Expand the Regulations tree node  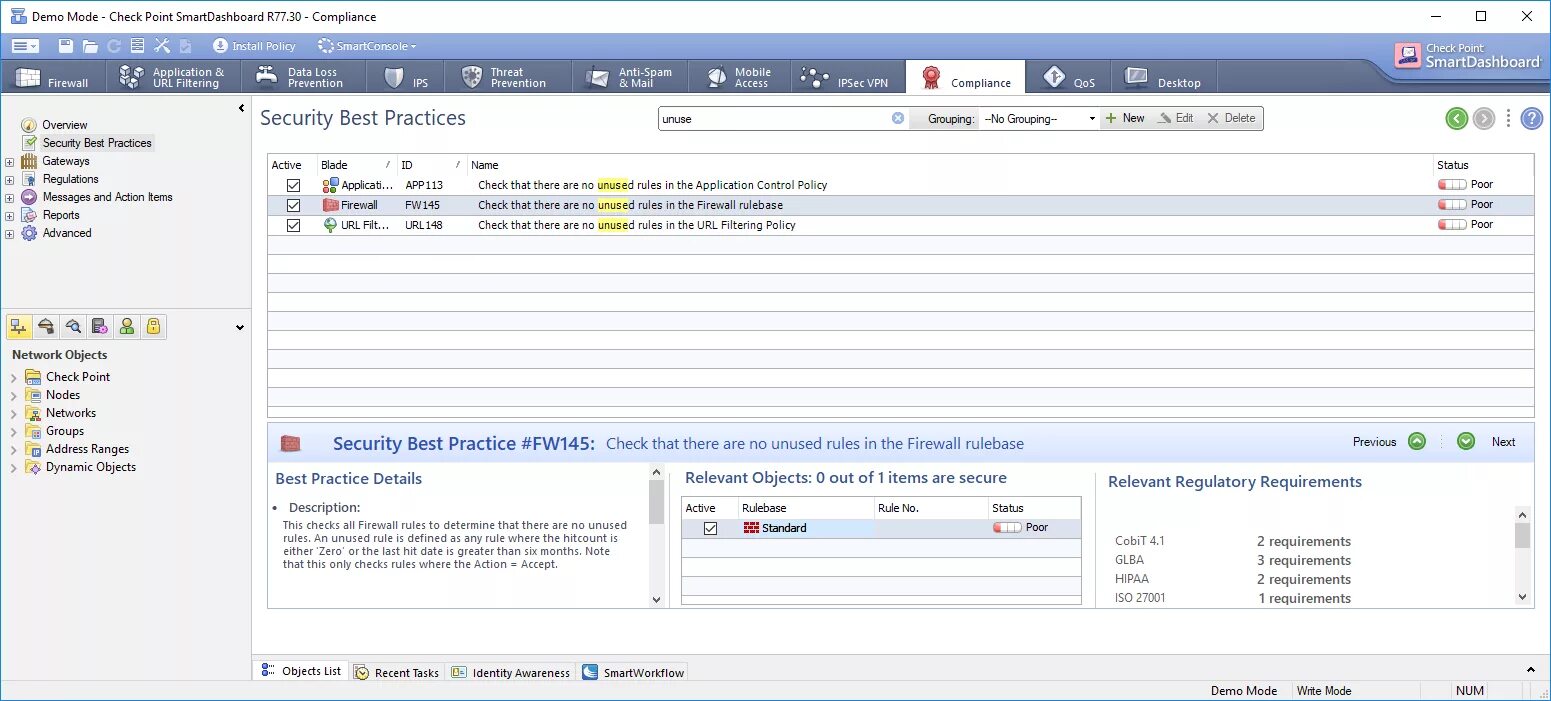click(10, 179)
